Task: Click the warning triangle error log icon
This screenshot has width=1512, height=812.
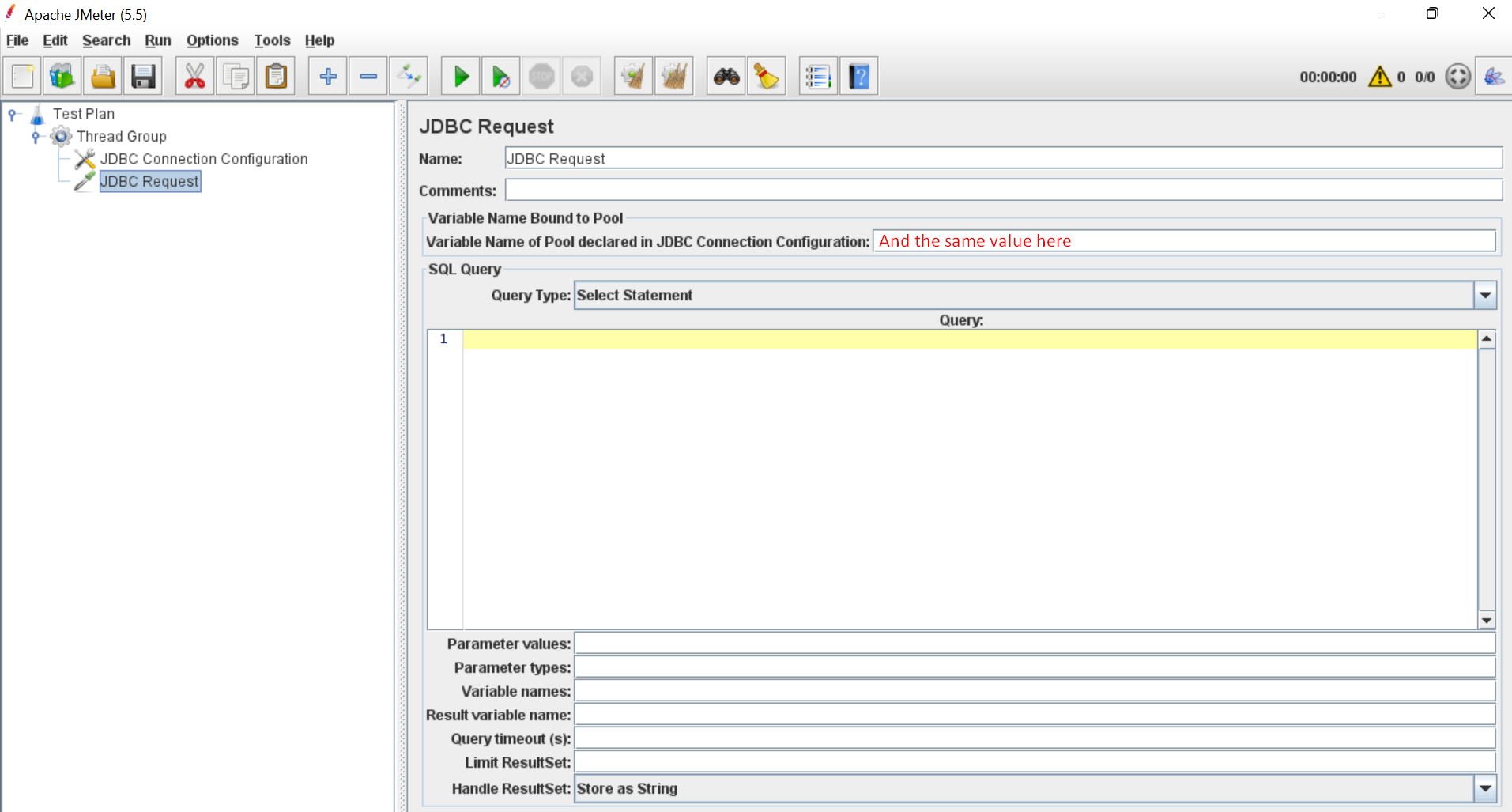Action: 1380,77
